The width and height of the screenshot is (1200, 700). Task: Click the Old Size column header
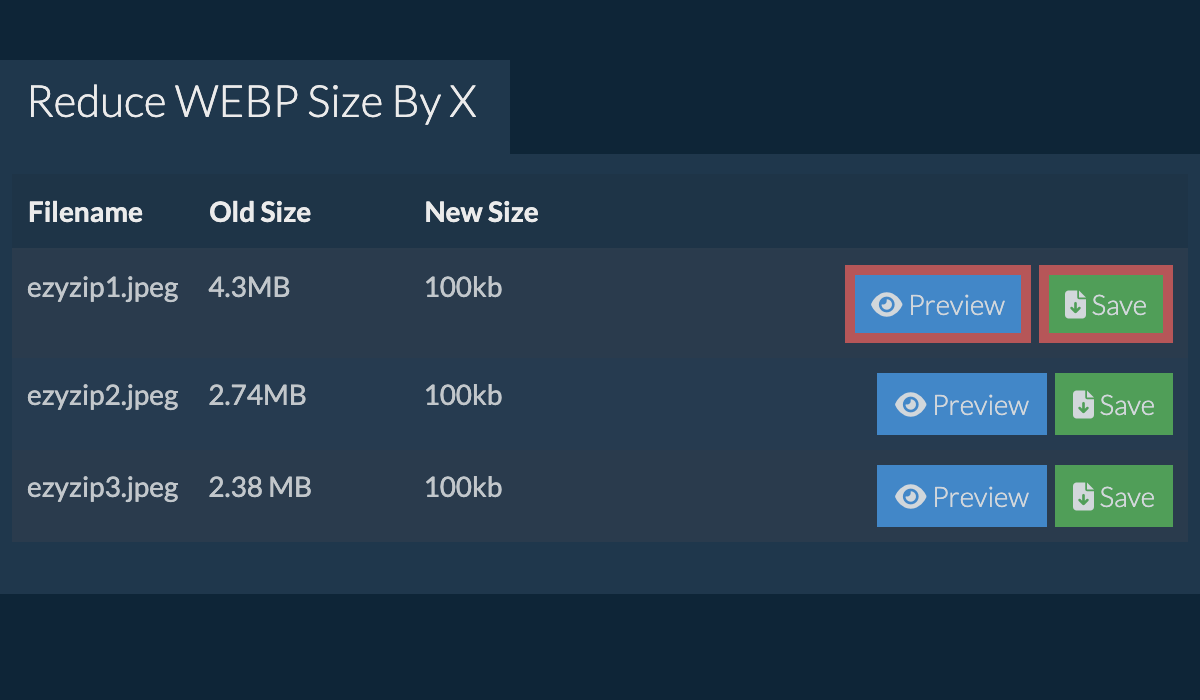click(260, 212)
